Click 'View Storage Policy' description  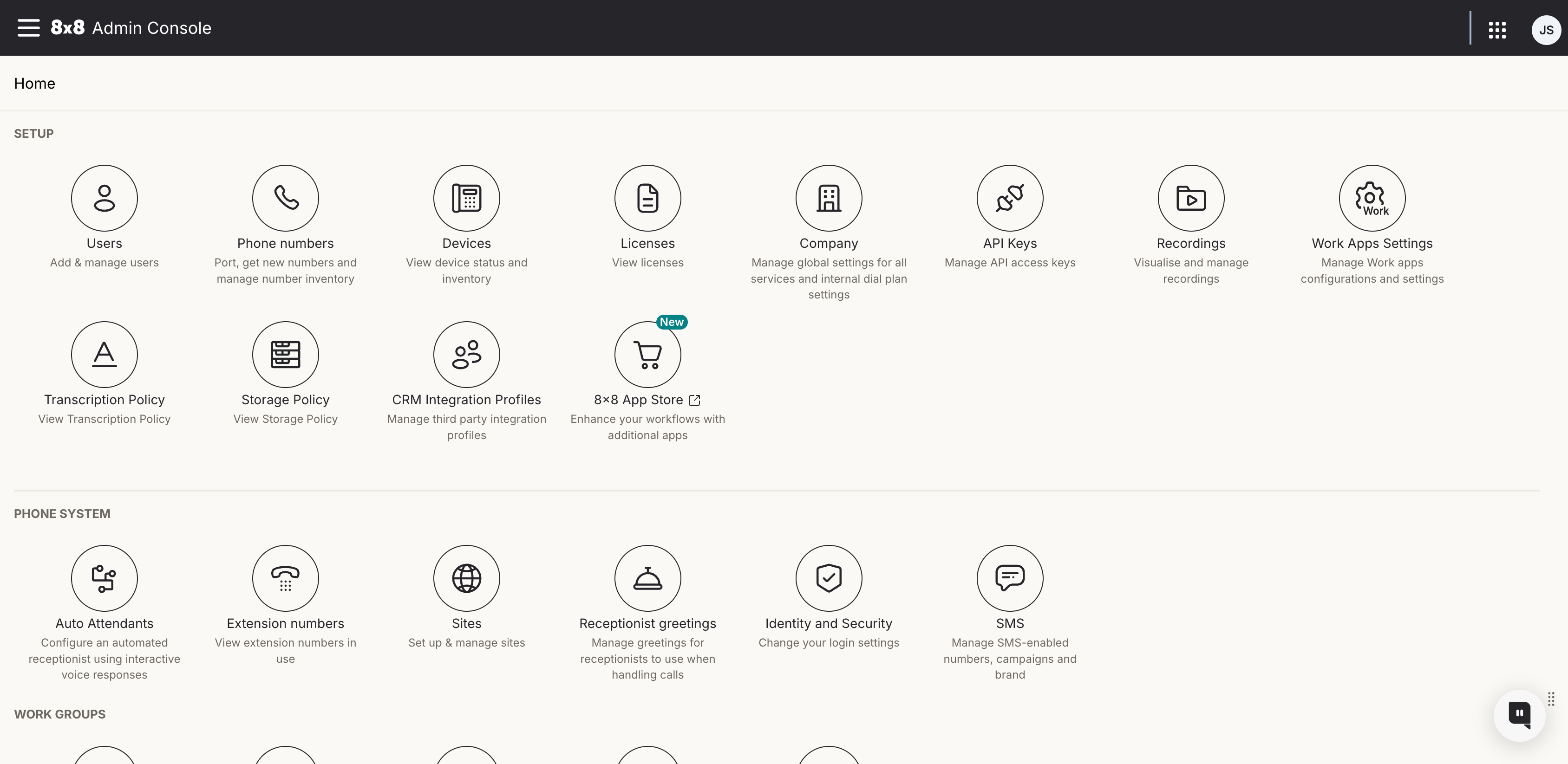(286, 419)
